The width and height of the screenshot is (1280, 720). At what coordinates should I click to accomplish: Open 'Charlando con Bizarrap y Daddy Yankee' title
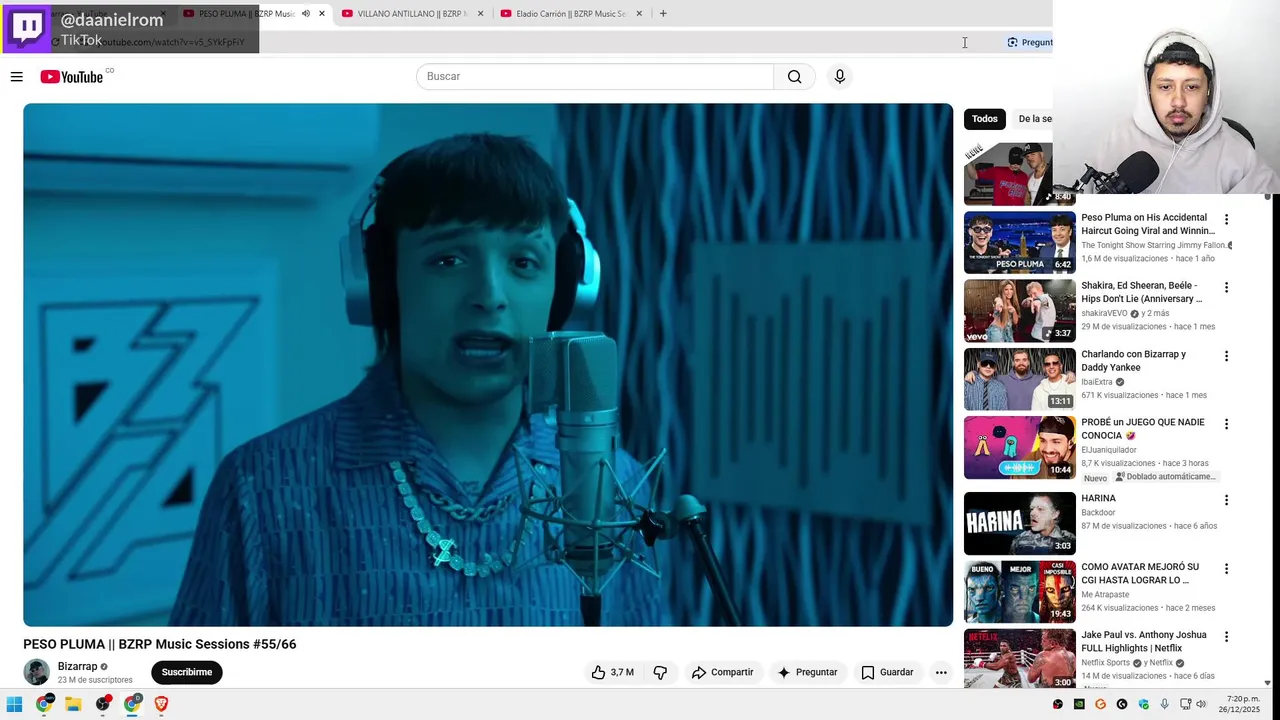(1133, 361)
